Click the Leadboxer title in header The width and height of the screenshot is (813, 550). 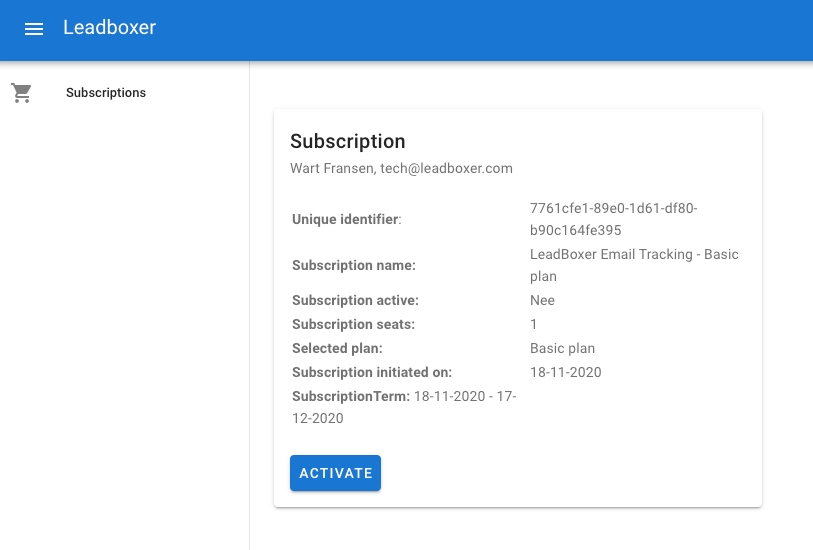(109, 28)
